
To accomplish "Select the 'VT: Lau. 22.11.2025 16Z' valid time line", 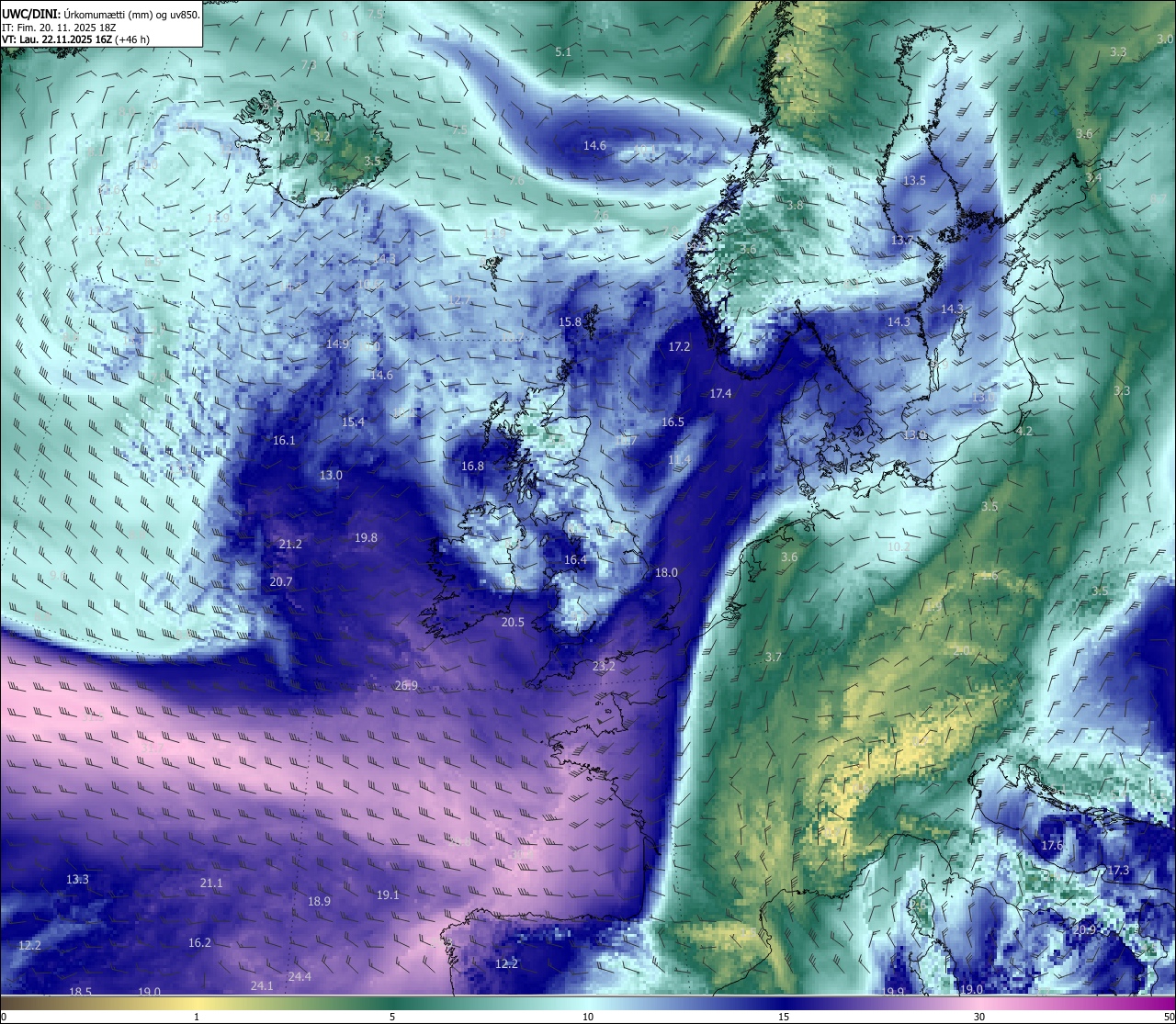I will coord(75,39).
